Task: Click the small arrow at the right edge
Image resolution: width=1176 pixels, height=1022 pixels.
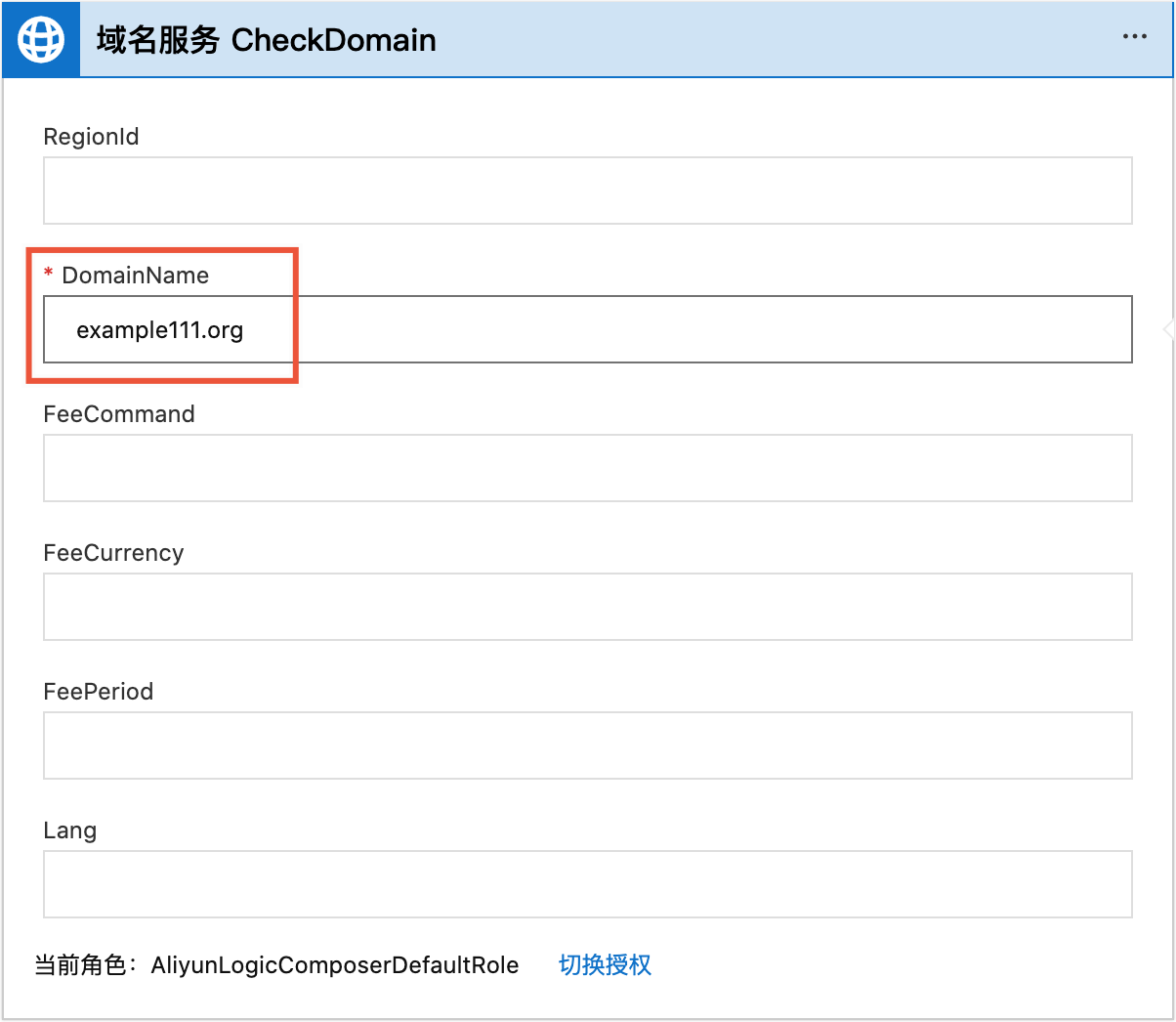Action: tap(1168, 329)
